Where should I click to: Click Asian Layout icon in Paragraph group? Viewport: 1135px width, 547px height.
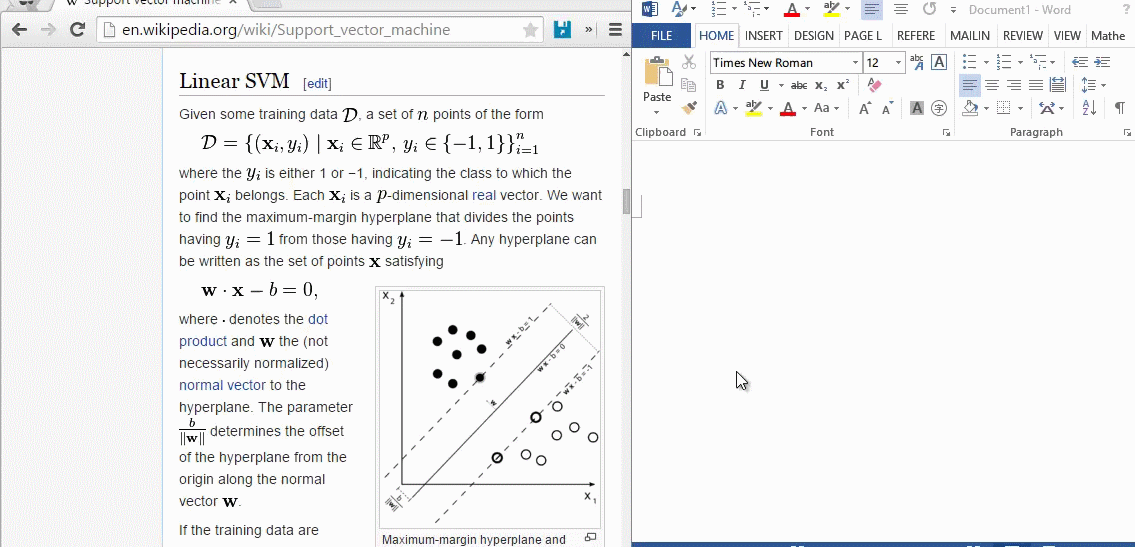point(1046,109)
